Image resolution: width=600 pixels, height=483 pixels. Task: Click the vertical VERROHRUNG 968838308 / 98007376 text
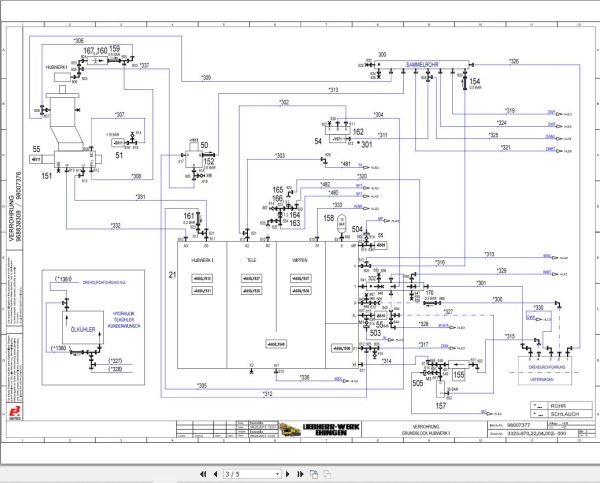click(x=15, y=207)
